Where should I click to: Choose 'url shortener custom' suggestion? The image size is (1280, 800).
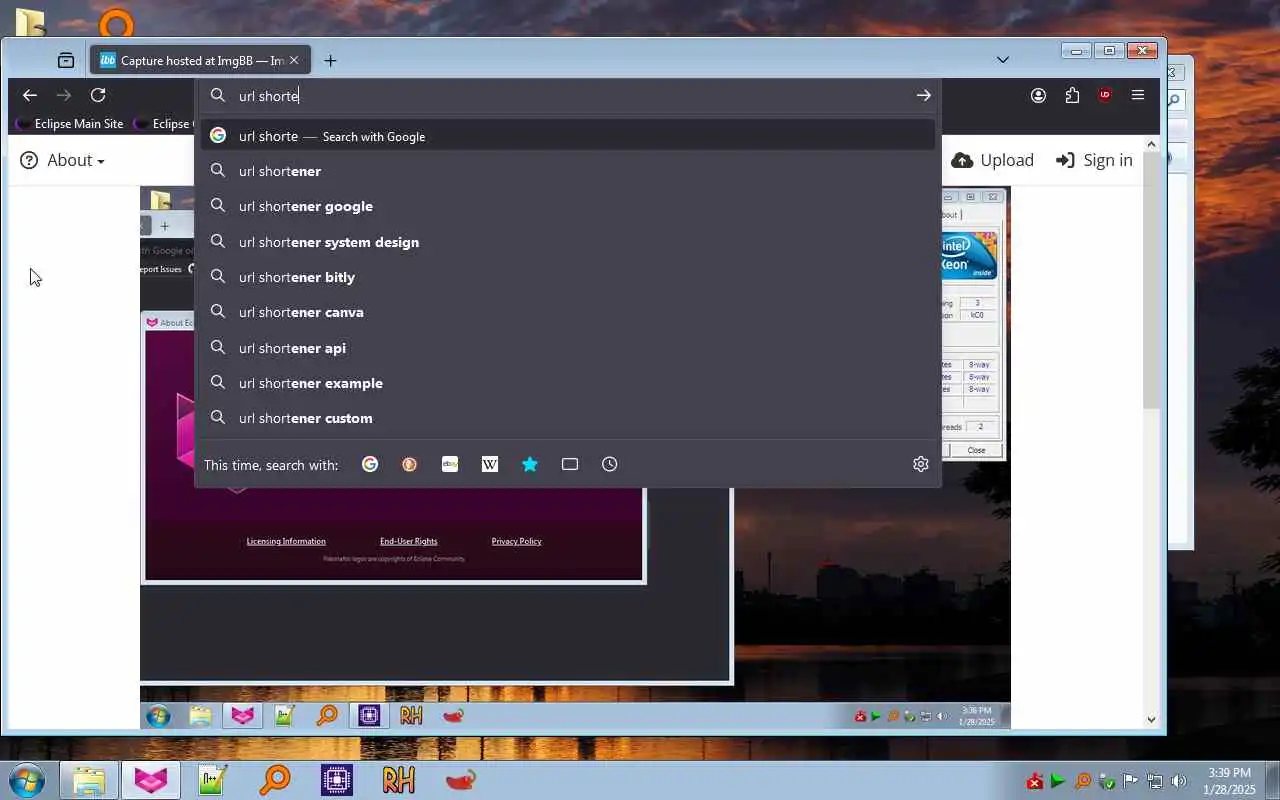pyautogui.click(x=568, y=418)
